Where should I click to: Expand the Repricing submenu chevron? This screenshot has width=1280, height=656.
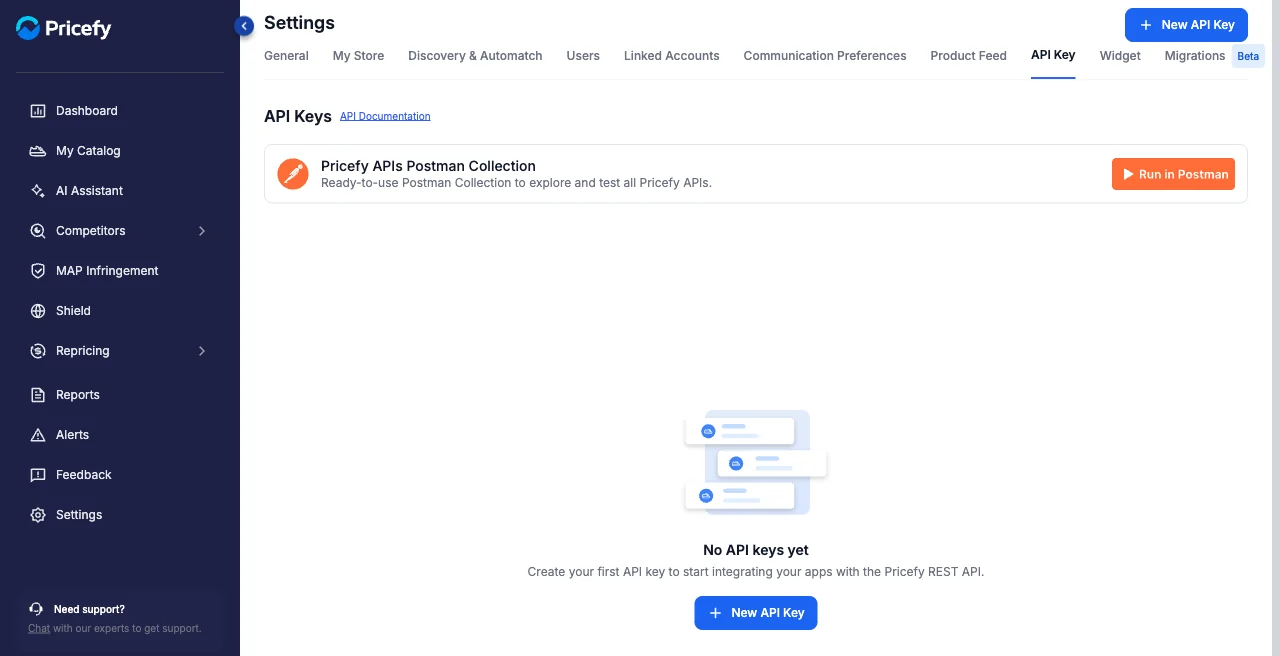pyautogui.click(x=202, y=351)
